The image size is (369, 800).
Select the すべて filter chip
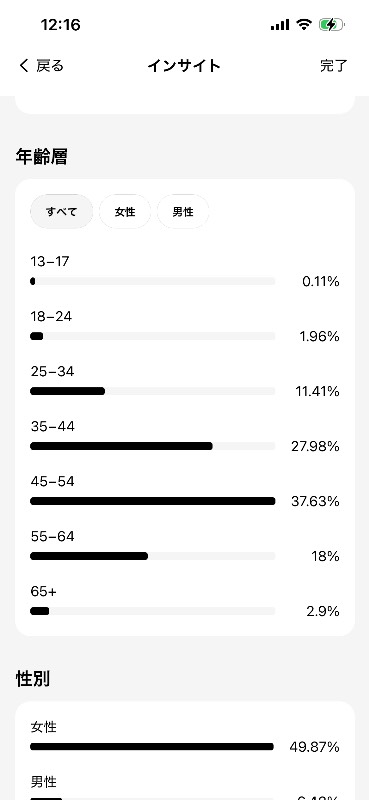62,211
